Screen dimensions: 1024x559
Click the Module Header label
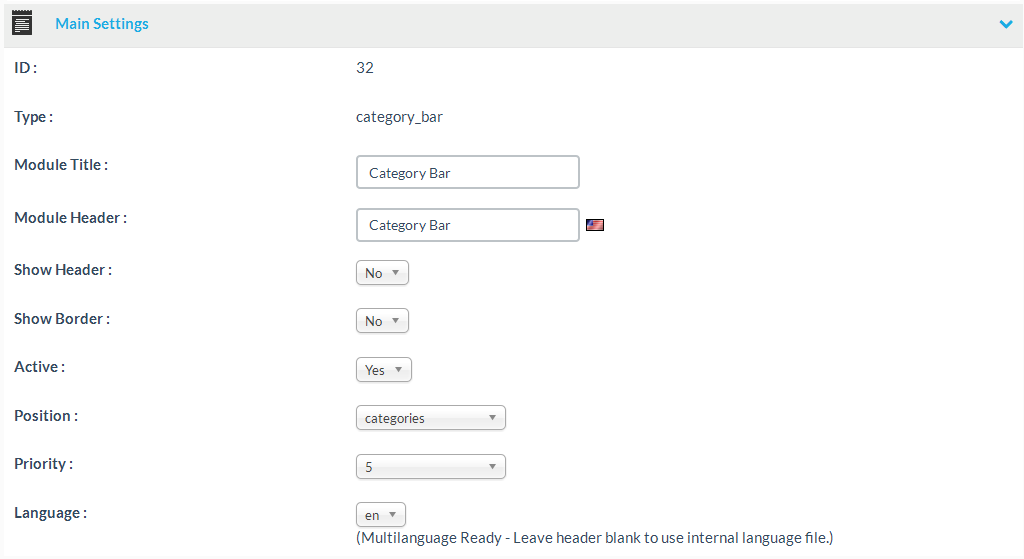point(70,218)
